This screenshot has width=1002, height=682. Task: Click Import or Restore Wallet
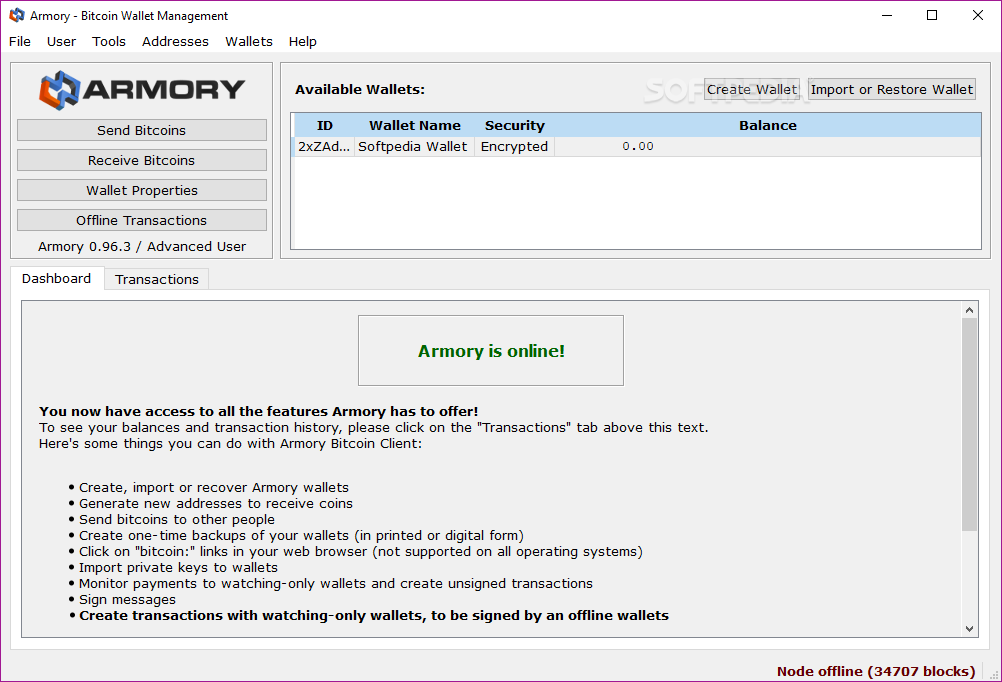(x=891, y=89)
